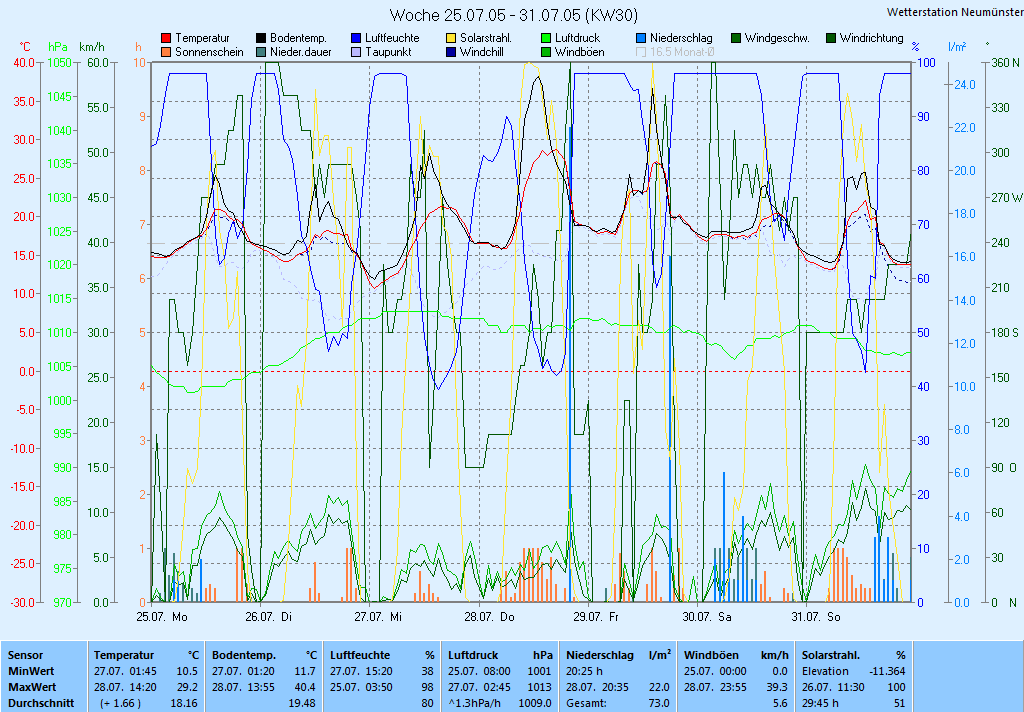Image resolution: width=1024 pixels, height=712 pixels.
Task: Click the blue Luftfeuchte legend swatch
Action: pos(356,38)
